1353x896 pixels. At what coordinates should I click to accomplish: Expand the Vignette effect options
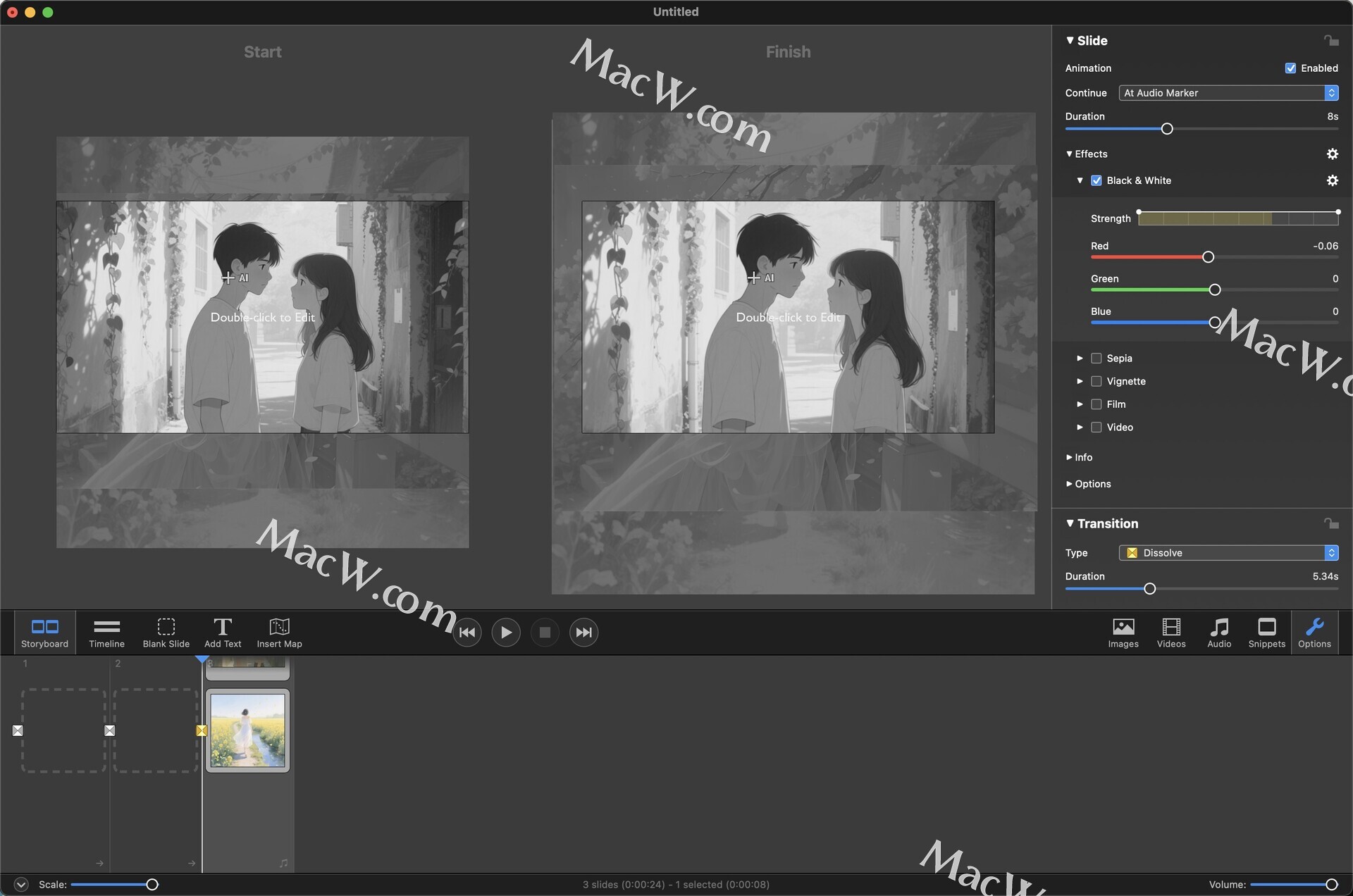click(x=1080, y=381)
